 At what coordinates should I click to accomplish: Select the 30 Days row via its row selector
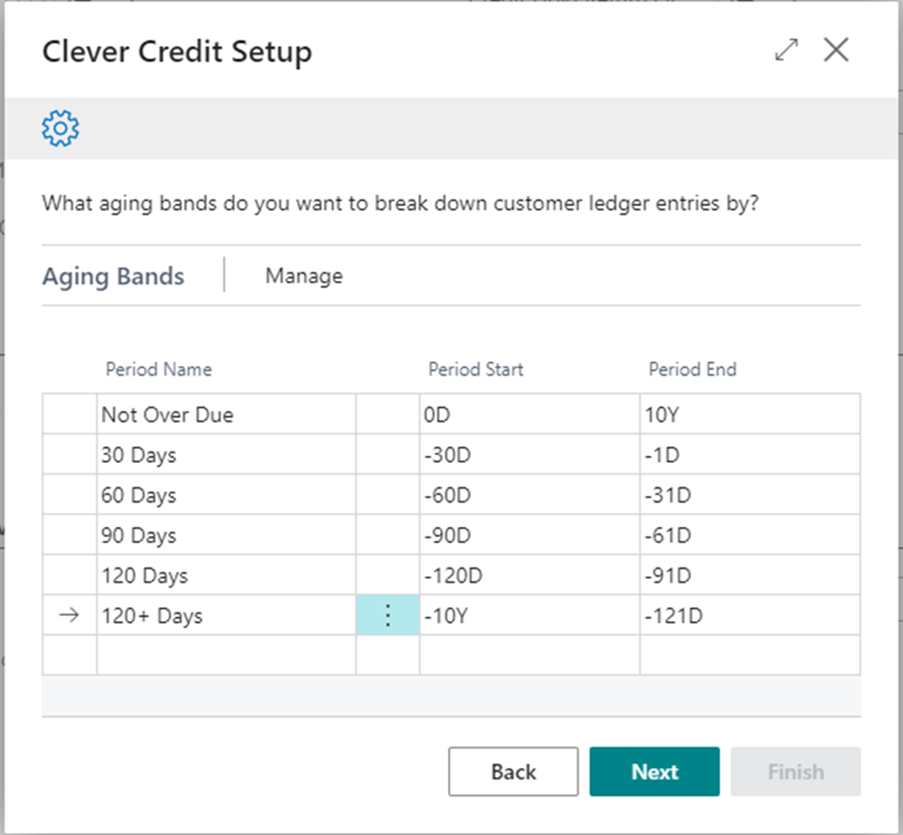point(70,454)
